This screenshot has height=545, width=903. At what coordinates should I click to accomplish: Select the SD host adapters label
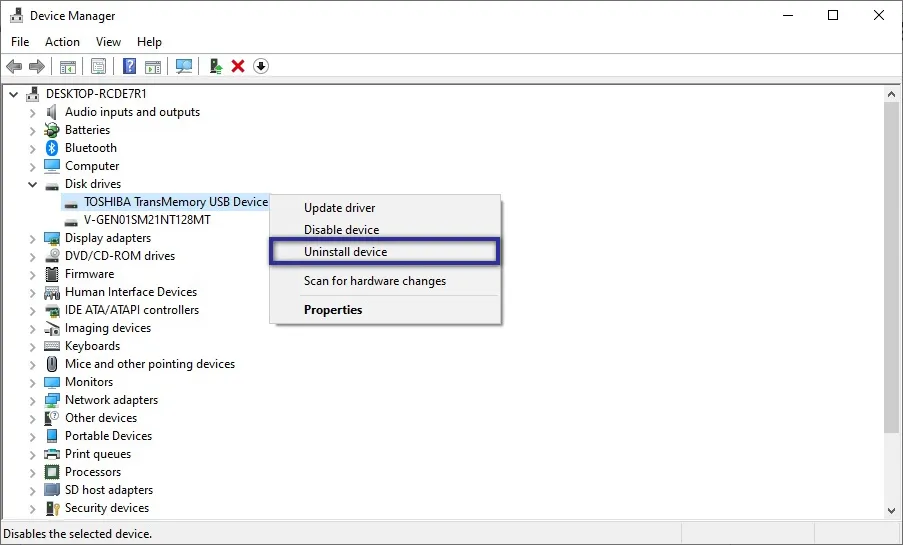coord(109,490)
